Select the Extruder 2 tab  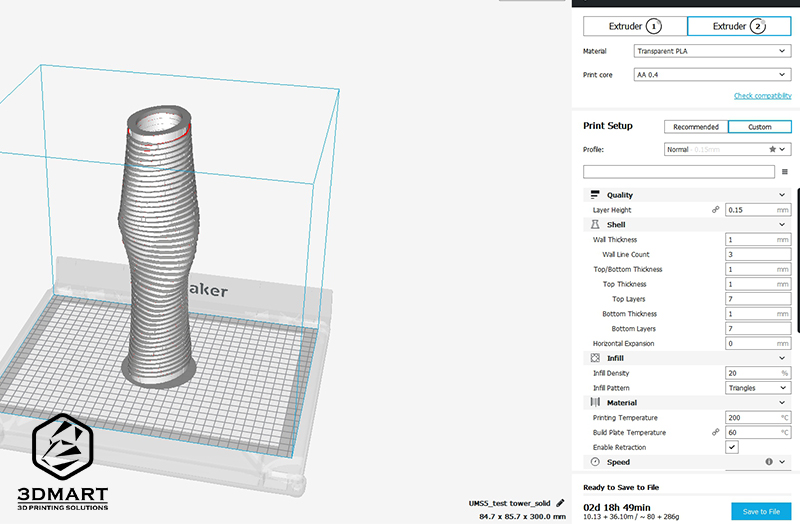(x=738, y=26)
